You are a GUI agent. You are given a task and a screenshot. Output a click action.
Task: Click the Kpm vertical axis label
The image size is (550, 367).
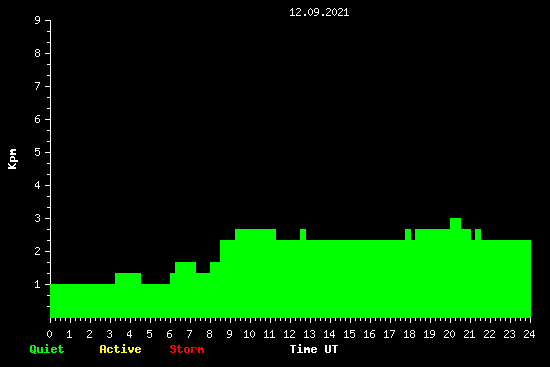point(12,159)
